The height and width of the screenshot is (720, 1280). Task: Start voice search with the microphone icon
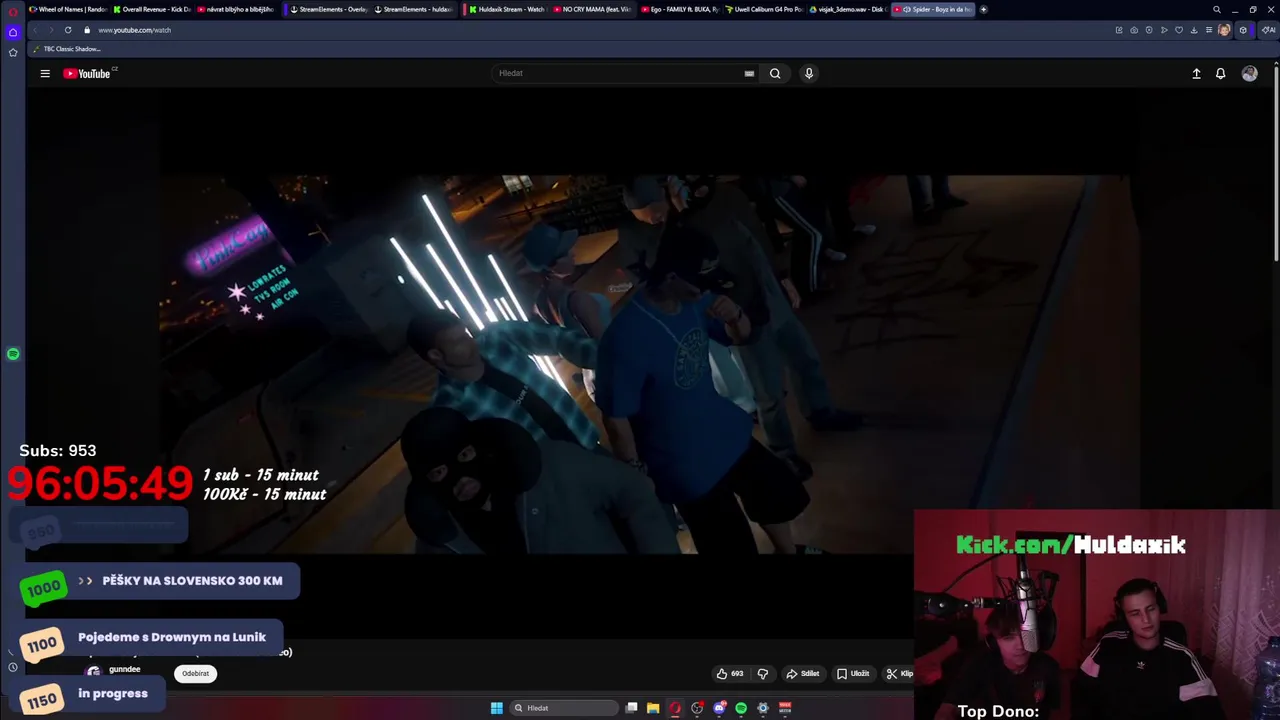[x=809, y=73]
